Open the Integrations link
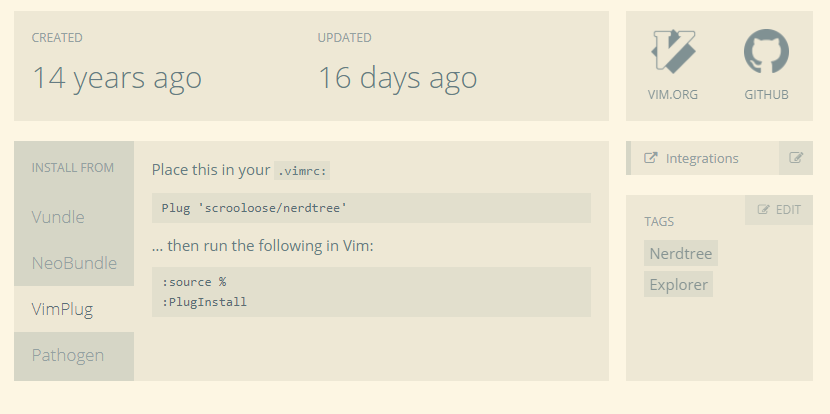The height and width of the screenshot is (414, 830). (x=702, y=158)
